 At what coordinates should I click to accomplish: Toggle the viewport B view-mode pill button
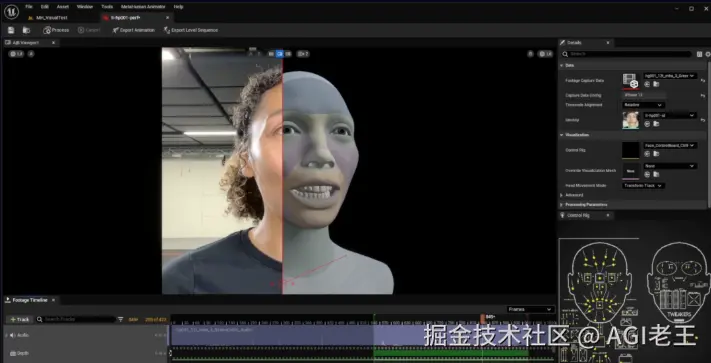545,53
